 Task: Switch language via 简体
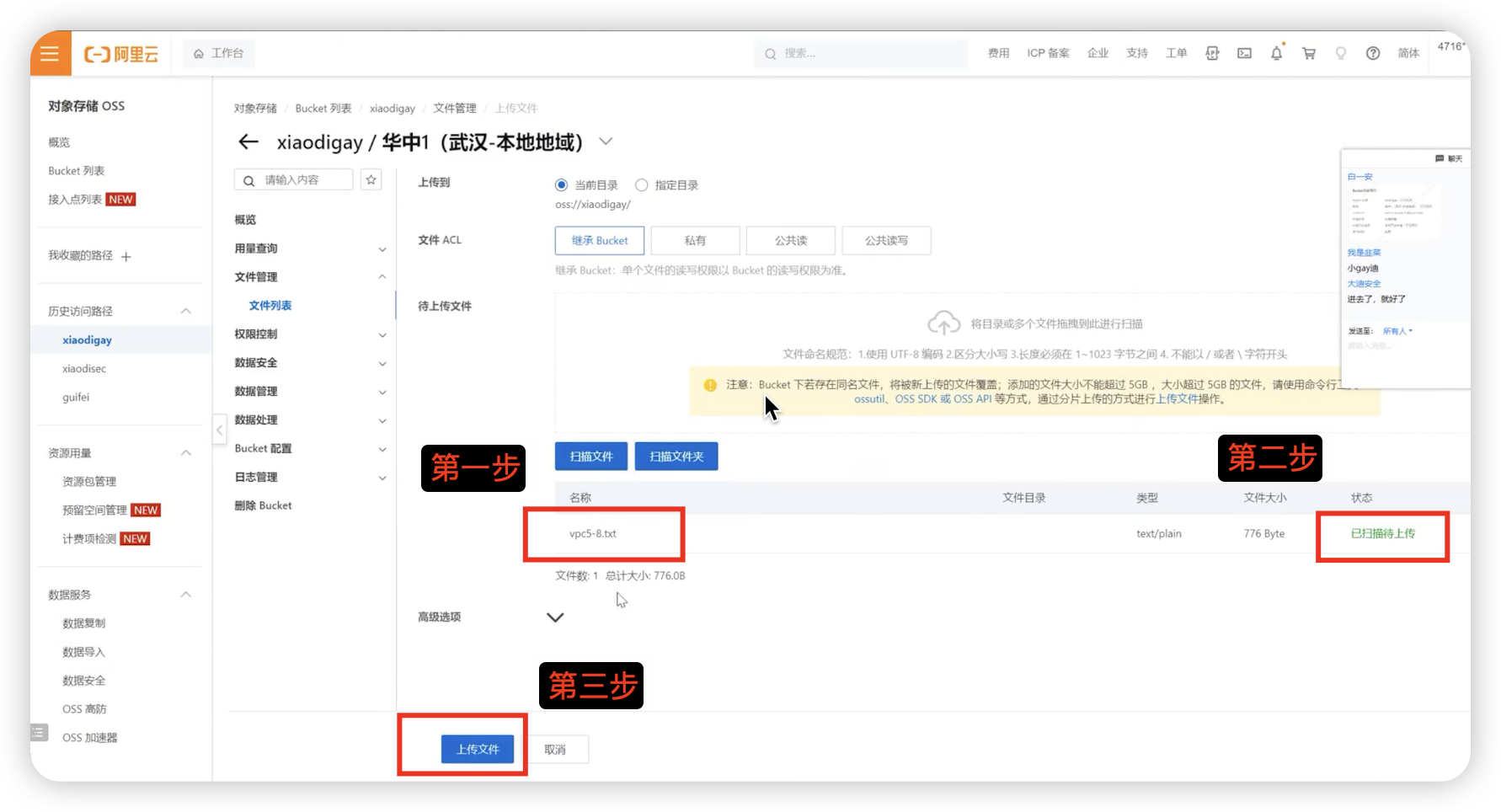tap(1408, 53)
